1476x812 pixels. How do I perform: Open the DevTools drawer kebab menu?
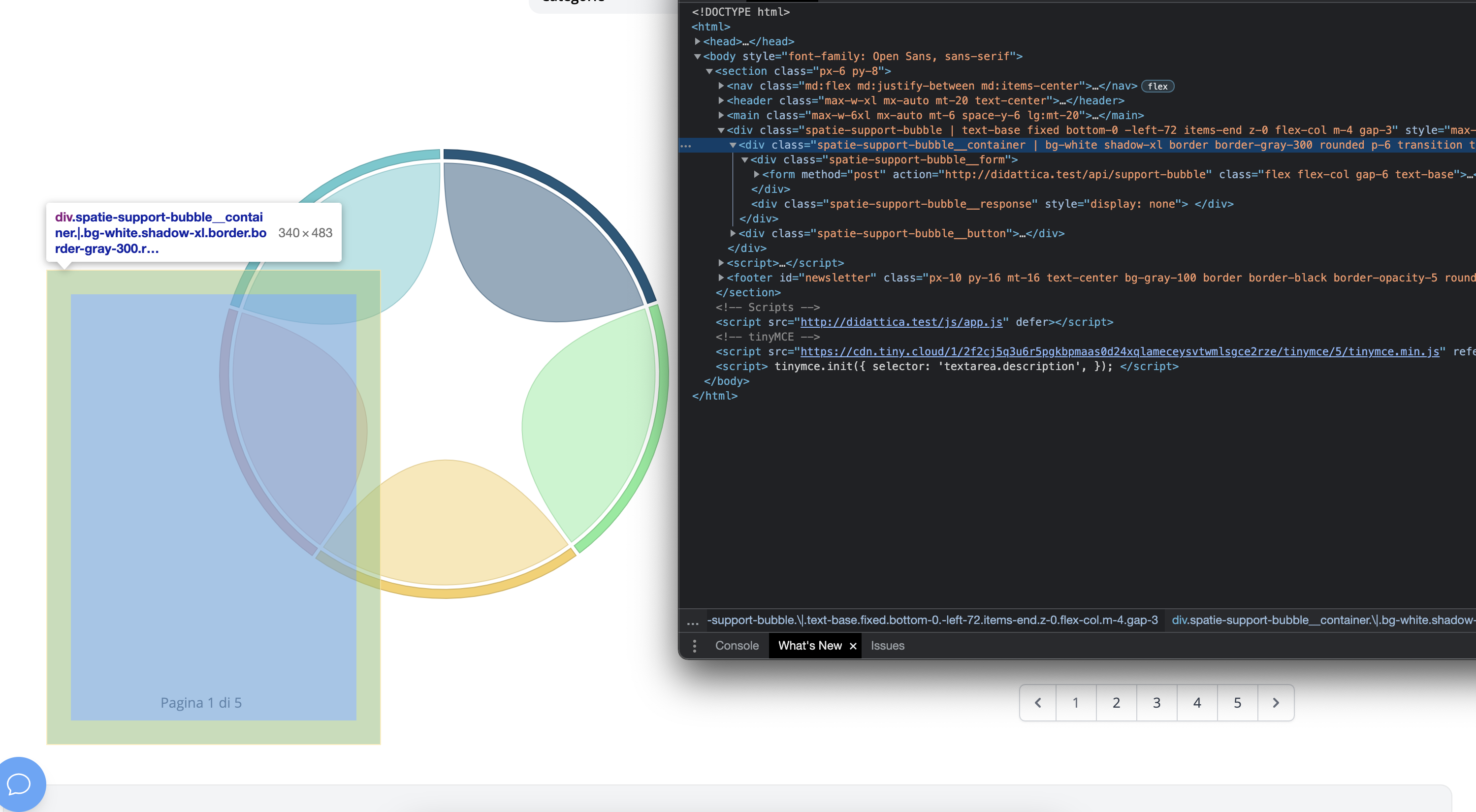click(695, 646)
